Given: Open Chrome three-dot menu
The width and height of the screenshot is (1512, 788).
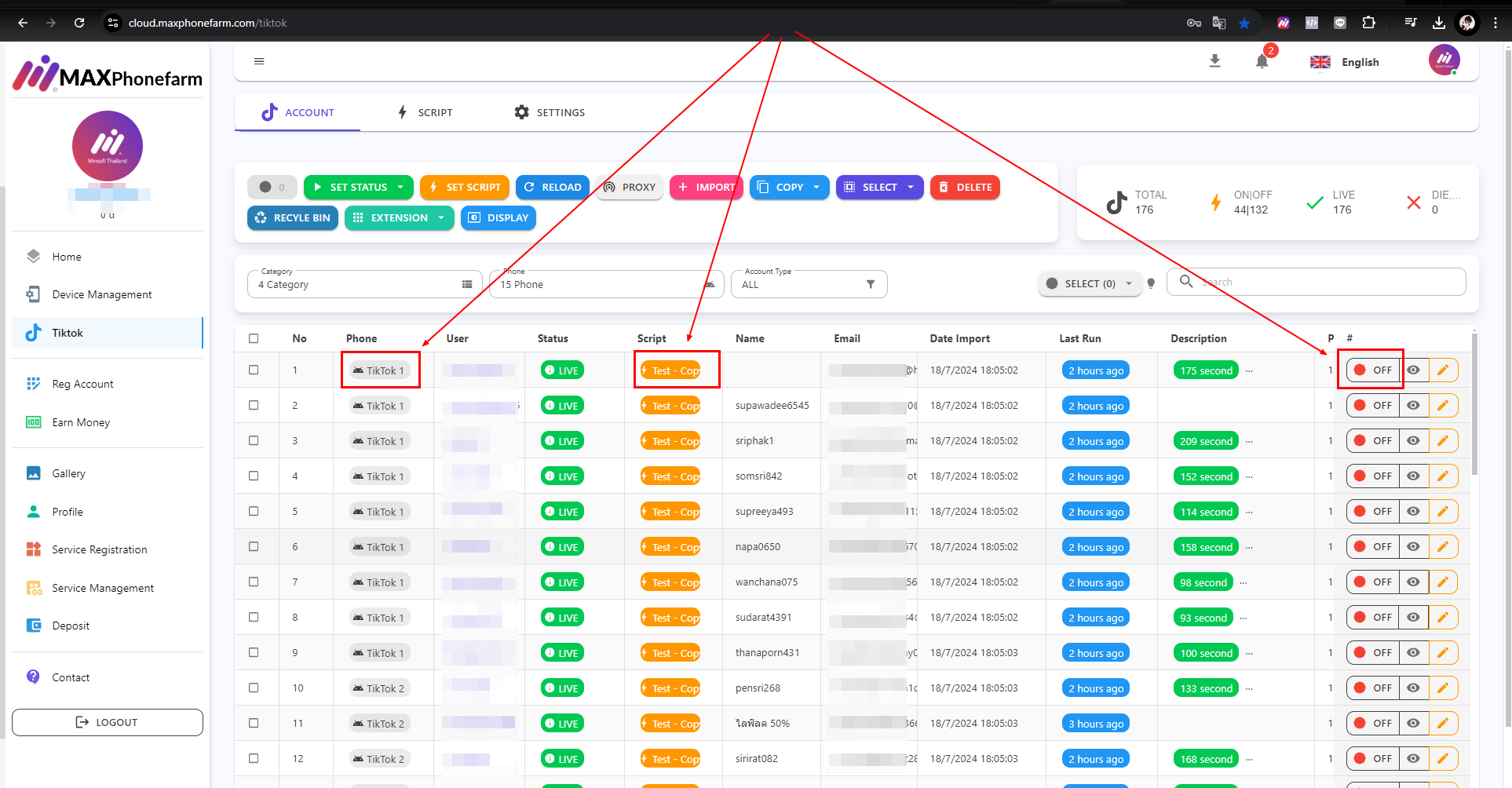Looking at the screenshot, I should [x=1496, y=23].
